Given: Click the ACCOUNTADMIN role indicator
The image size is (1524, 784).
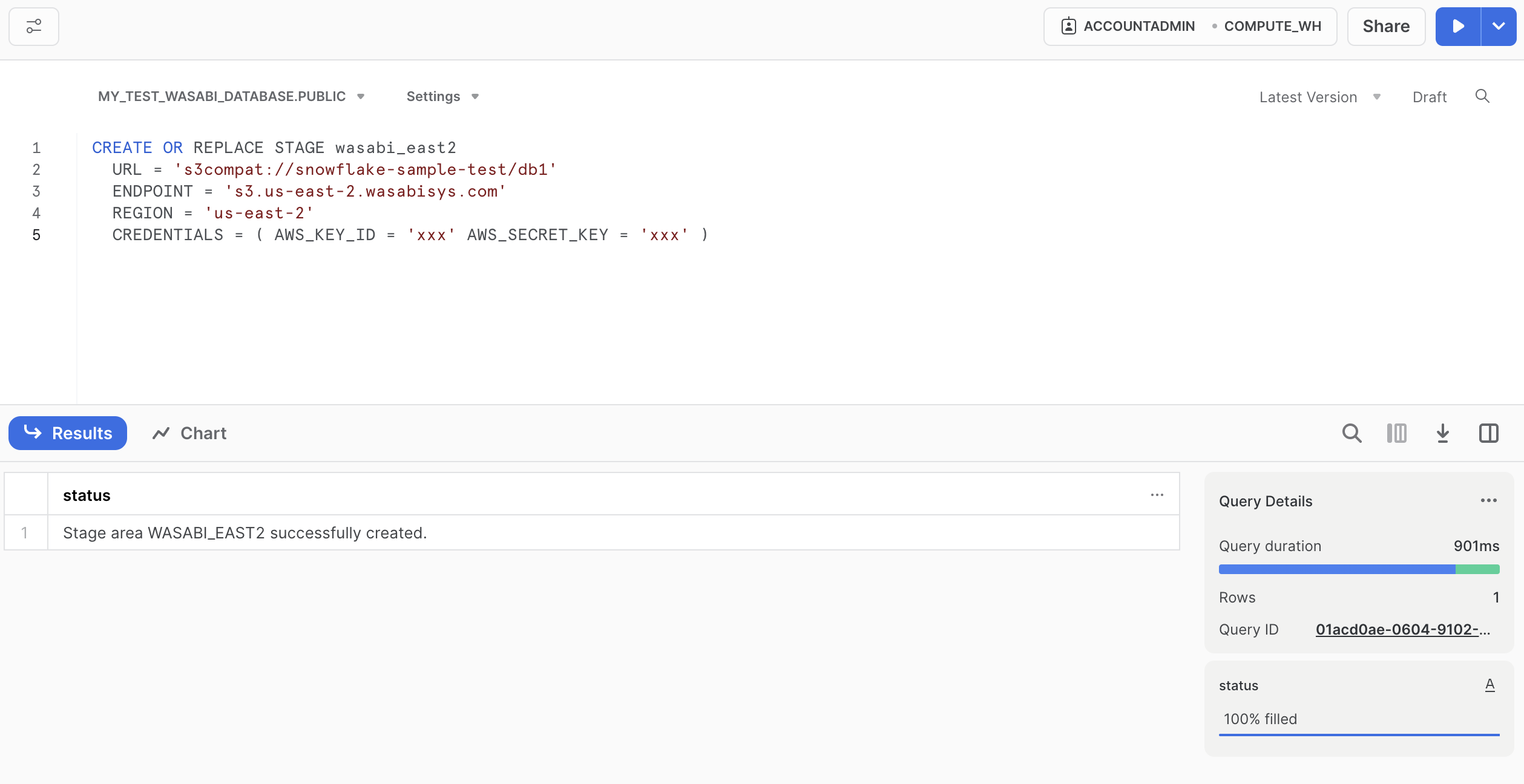Looking at the screenshot, I should click(x=1138, y=27).
